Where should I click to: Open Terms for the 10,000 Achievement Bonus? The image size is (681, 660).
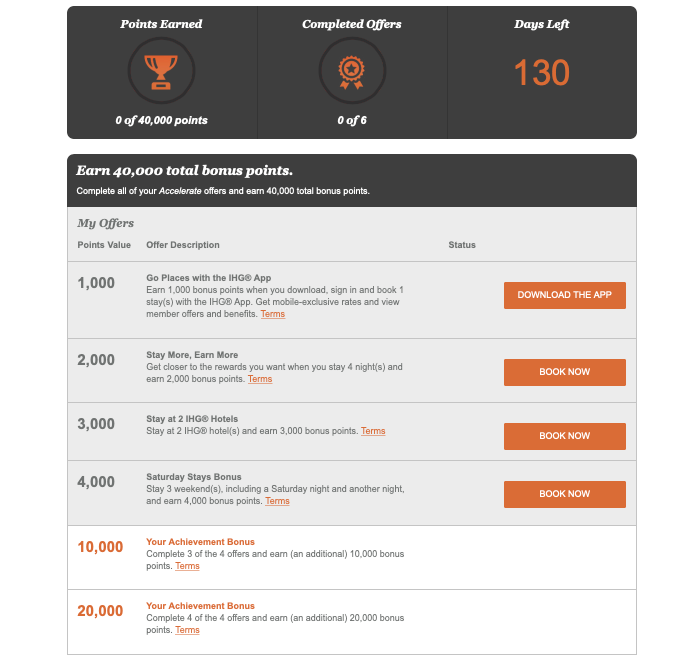coord(187,566)
